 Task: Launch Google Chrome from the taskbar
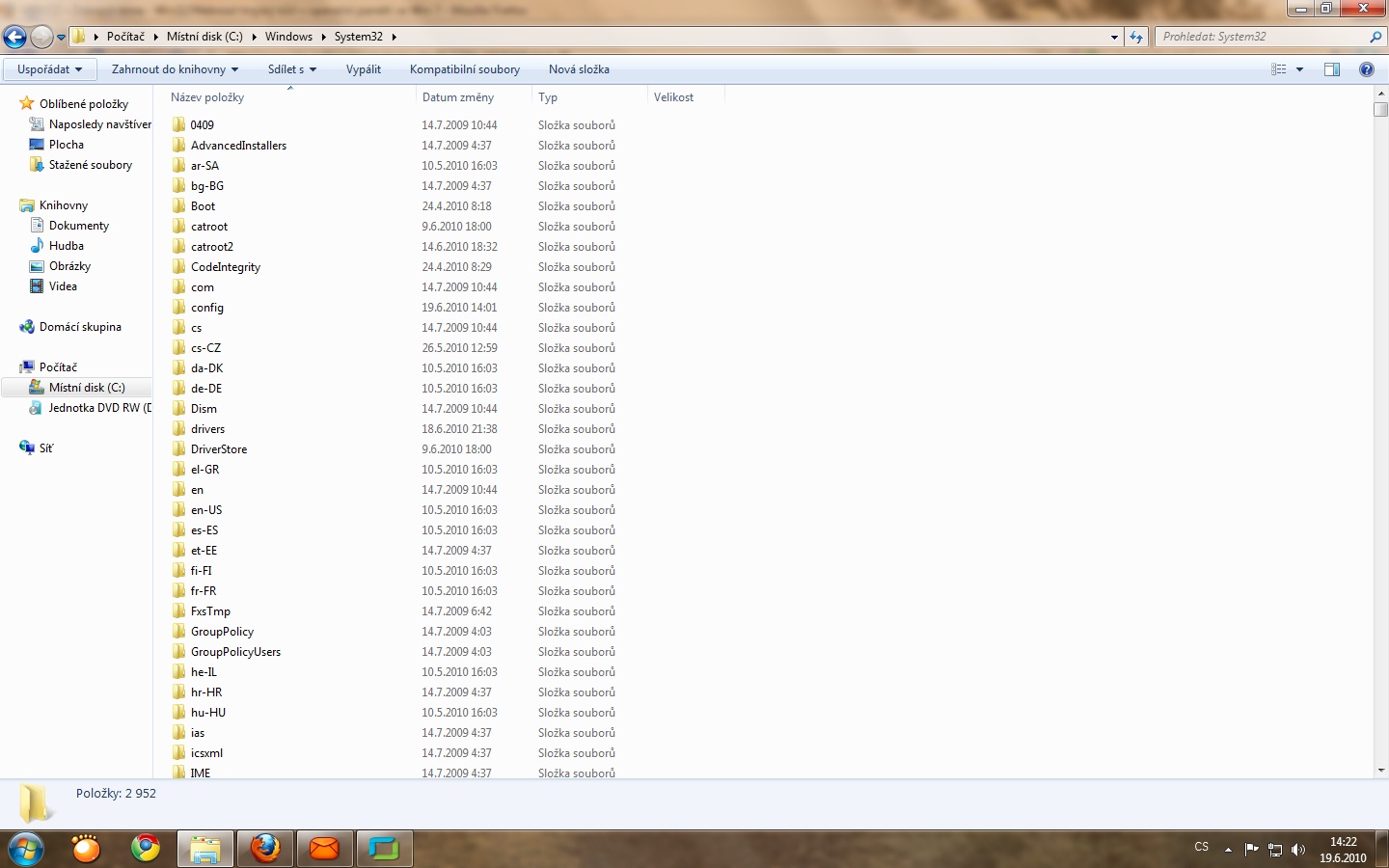pos(146,849)
